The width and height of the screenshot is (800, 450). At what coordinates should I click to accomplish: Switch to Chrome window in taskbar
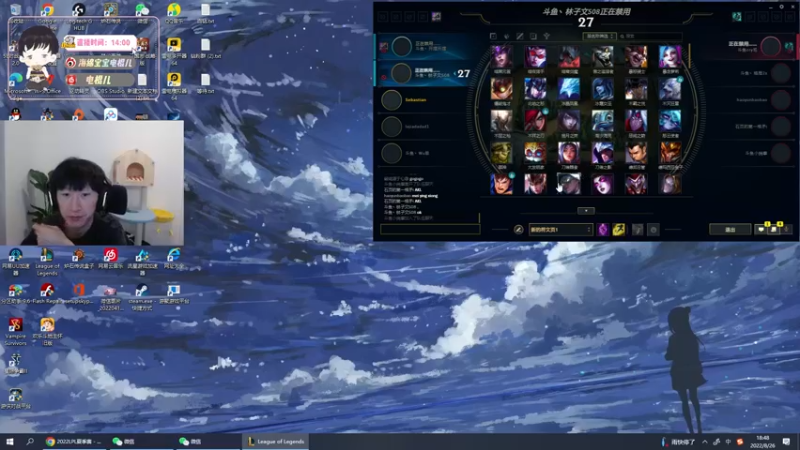74,441
